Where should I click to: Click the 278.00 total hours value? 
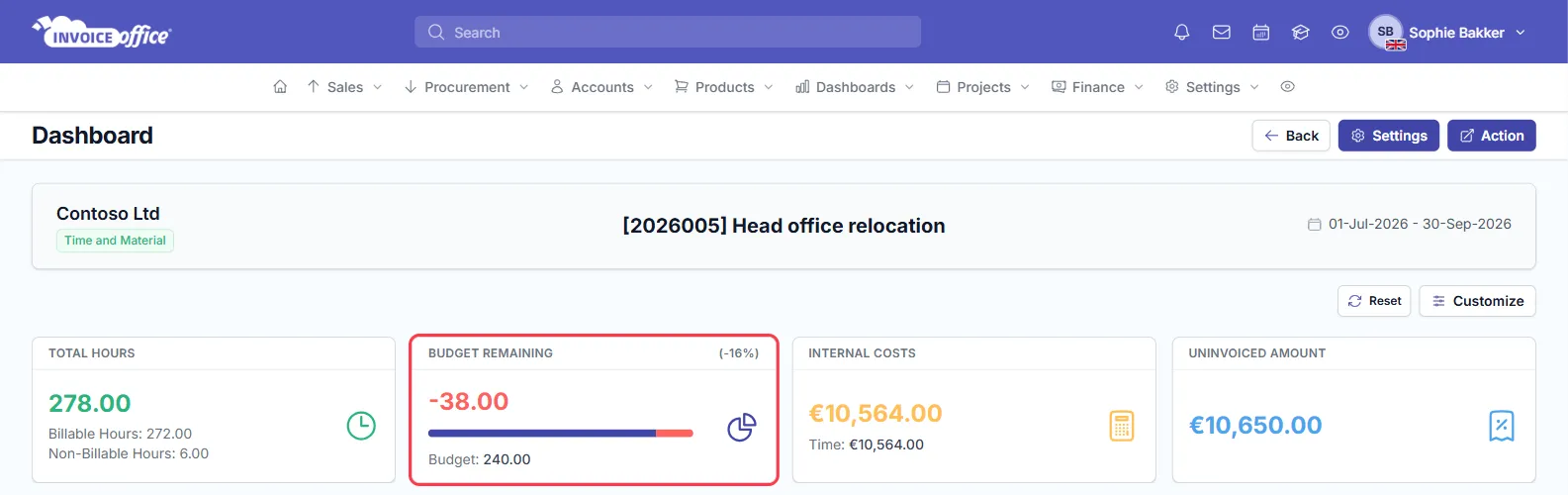(90, 404)
